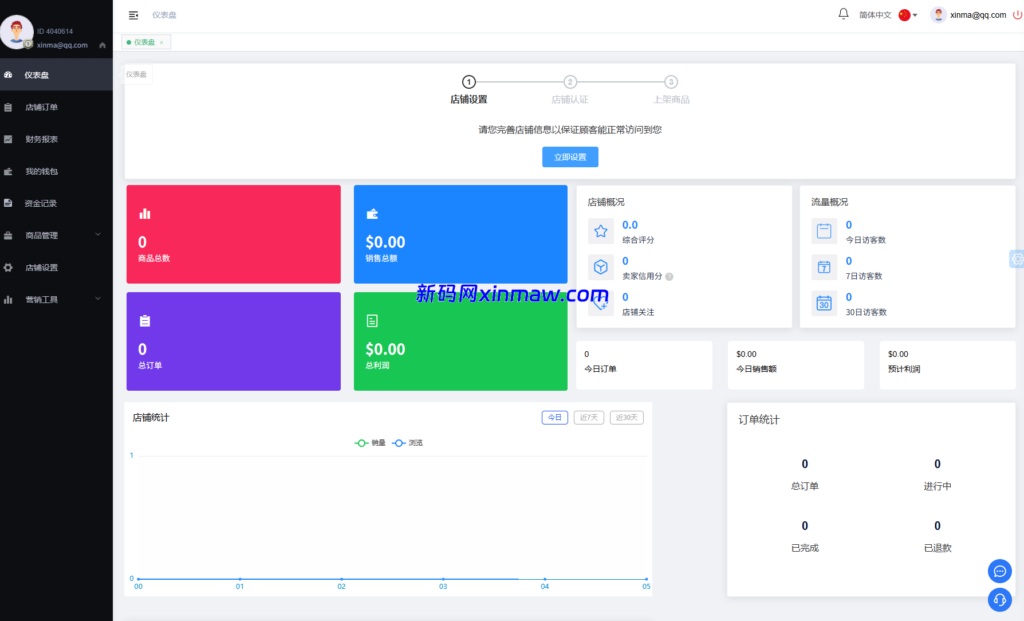Expand the 商品管理 submenu
This screenshot has height=621, width=1024.
[56, 235]
